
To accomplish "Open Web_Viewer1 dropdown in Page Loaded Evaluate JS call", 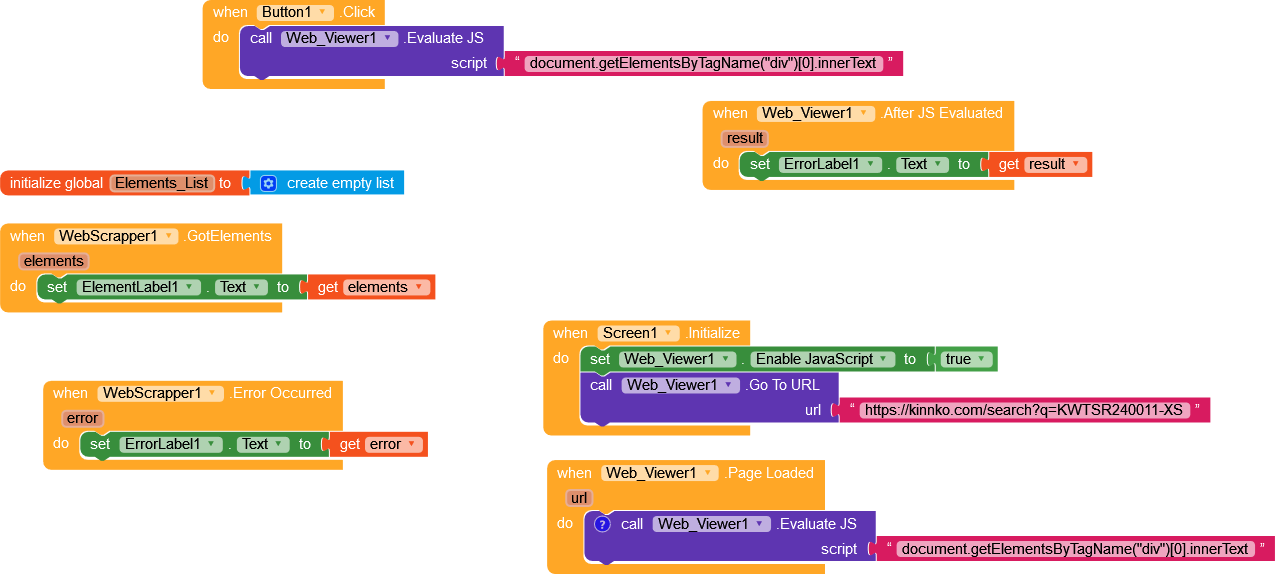I will pyautogui.click(x=713, y=524).
